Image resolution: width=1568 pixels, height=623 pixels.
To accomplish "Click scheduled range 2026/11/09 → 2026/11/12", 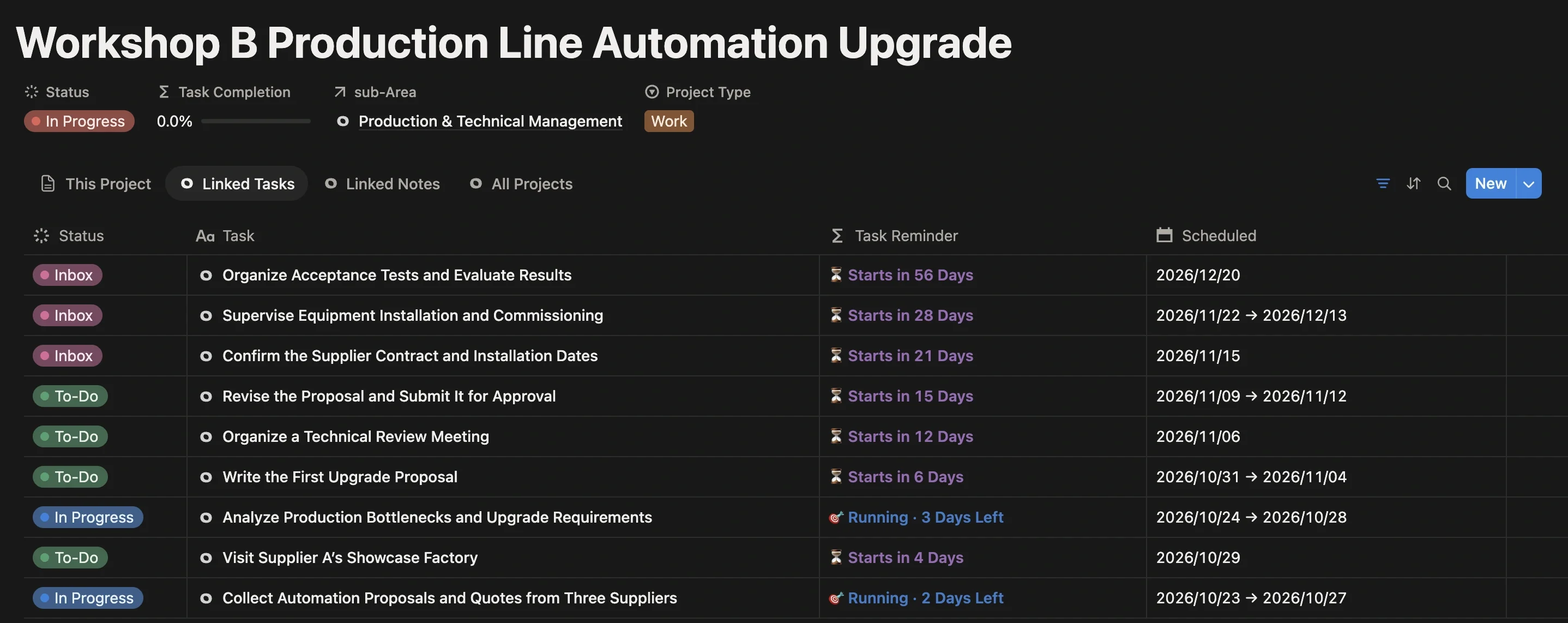I will coord(1251,397).
